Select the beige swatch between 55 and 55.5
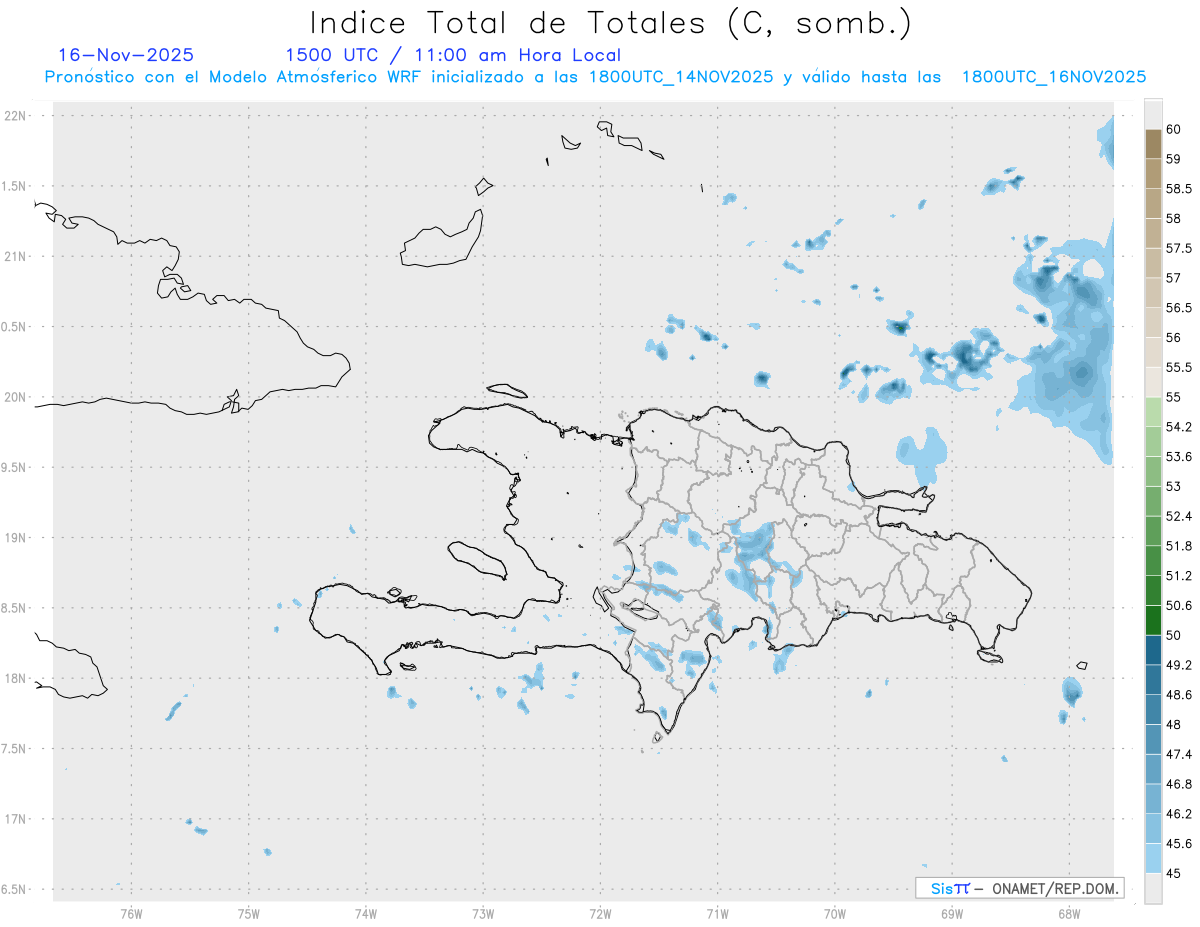Viewport: 1200px width, 927px height. click(1153, 382)
